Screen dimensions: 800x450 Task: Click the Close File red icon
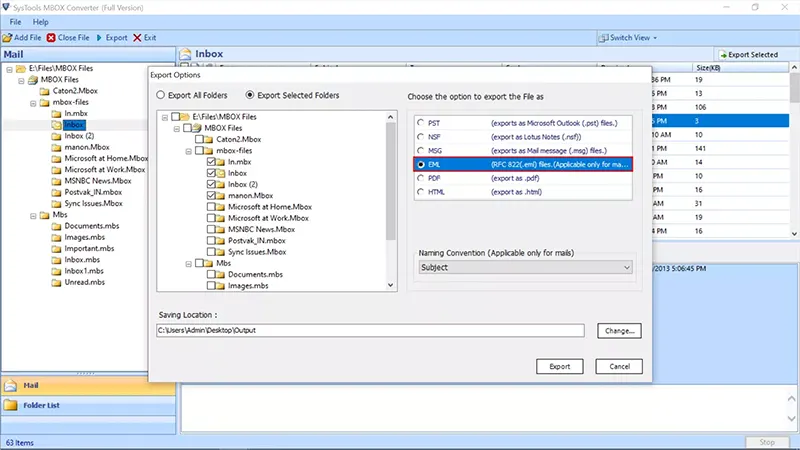point(51,38)
